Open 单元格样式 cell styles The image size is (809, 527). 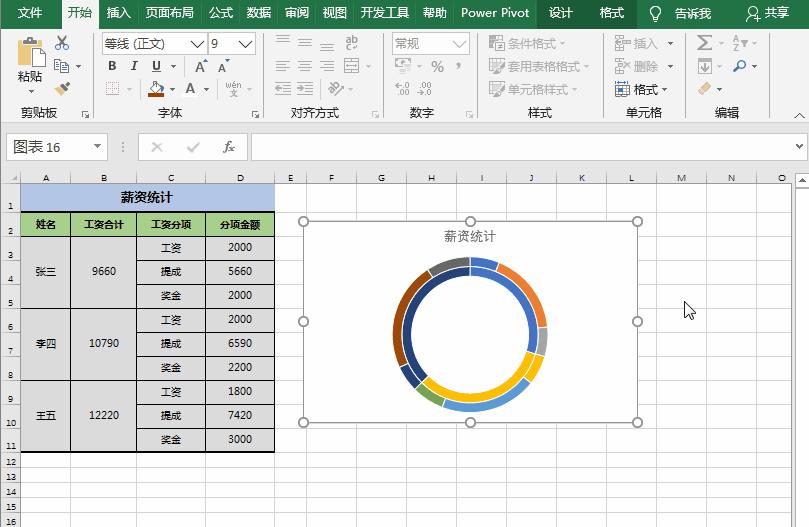(x=532, y=89)
